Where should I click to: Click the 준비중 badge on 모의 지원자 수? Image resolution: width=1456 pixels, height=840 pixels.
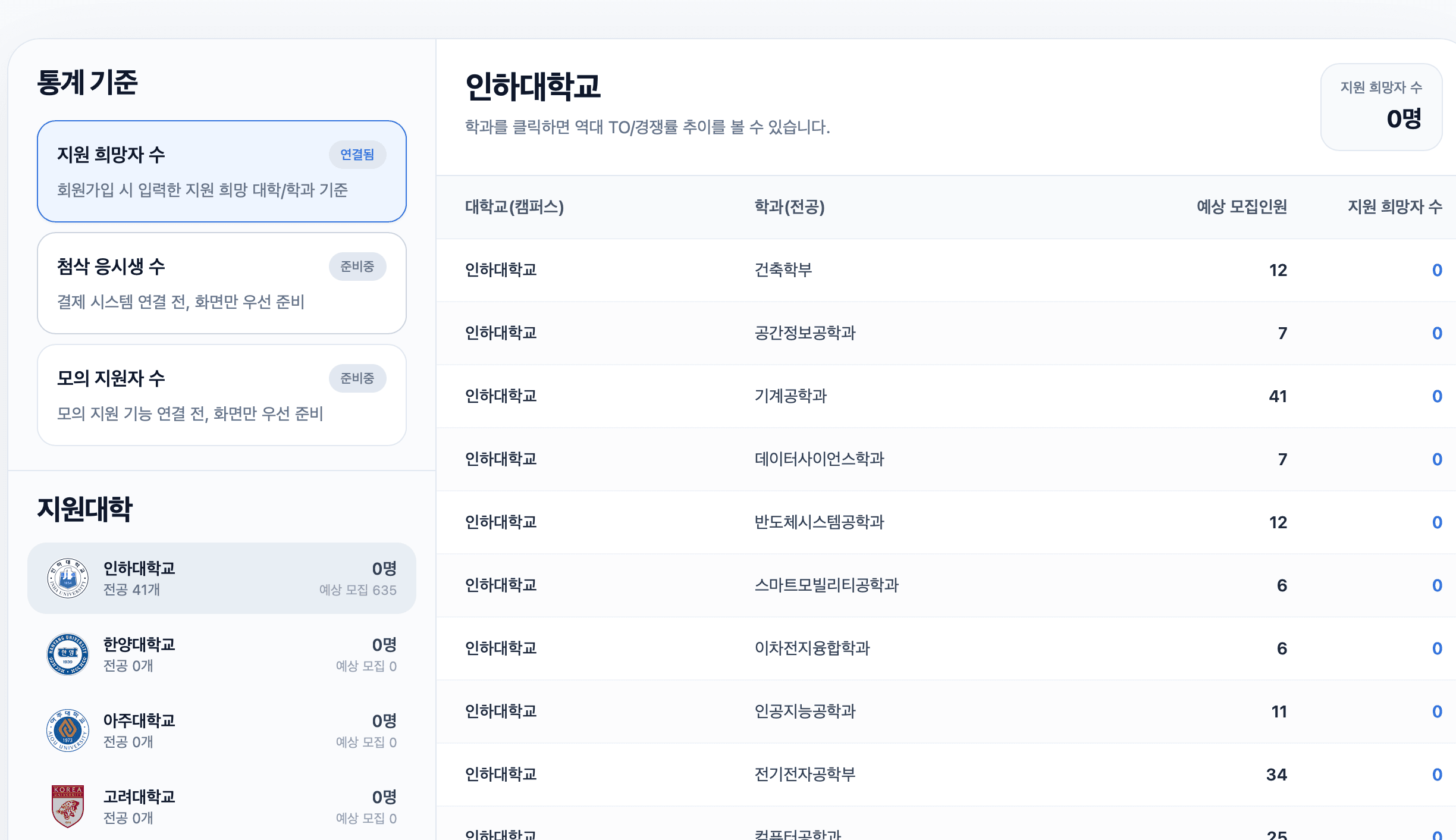[357, 378]
